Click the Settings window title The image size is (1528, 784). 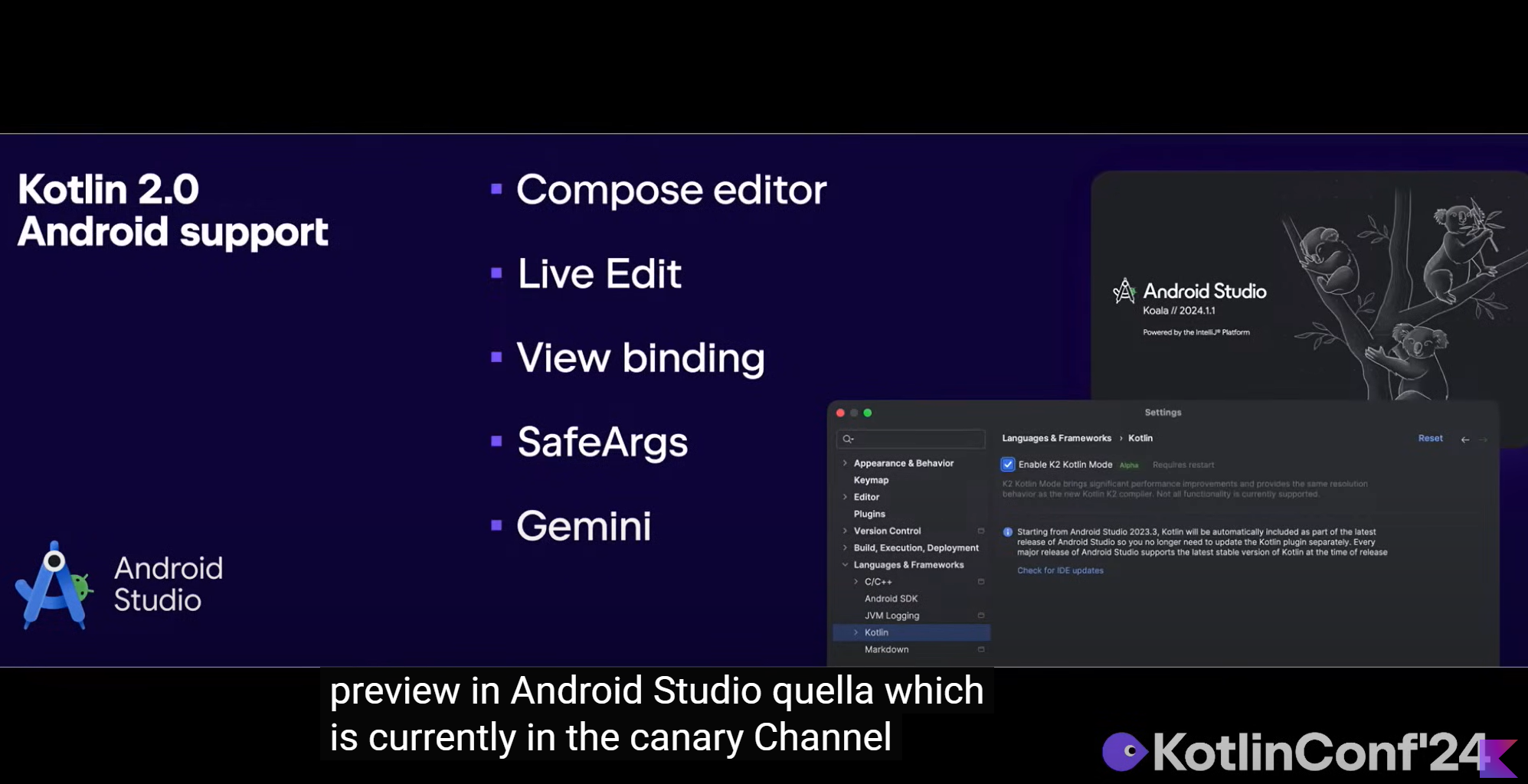[x=1163, y=413]
